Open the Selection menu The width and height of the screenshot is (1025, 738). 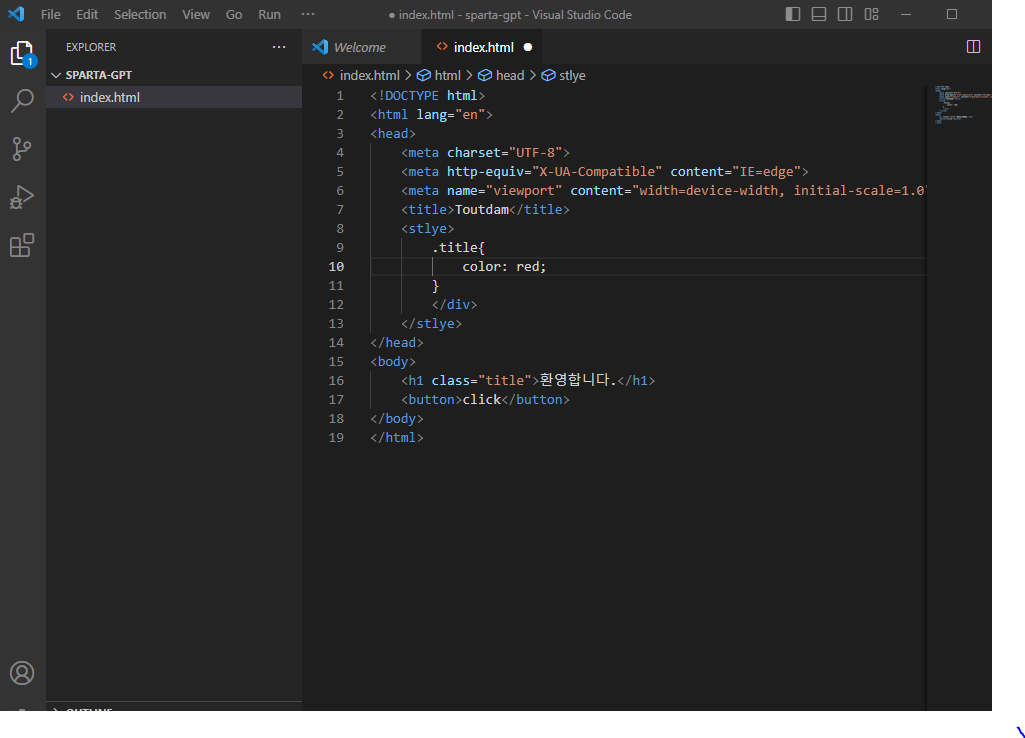click(140, 14)
